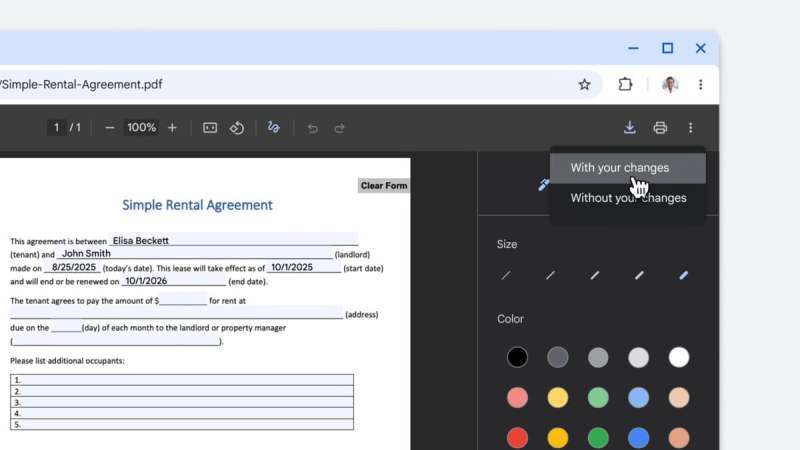Screen dimensions: 800x450
Task: Select the medium pen size
Action: (594, 276)
